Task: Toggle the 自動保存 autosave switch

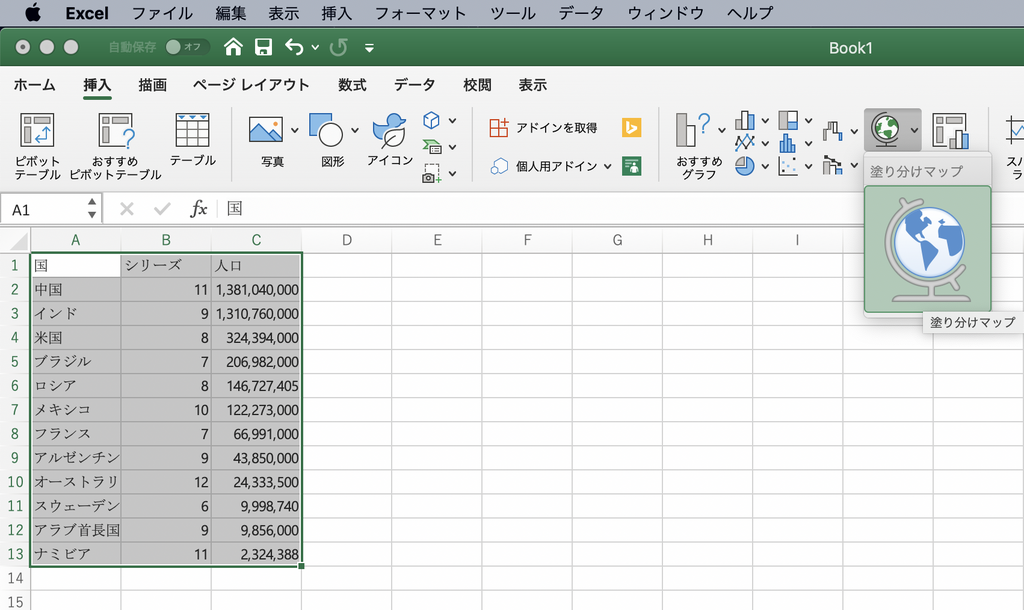Action: [182, 47]
